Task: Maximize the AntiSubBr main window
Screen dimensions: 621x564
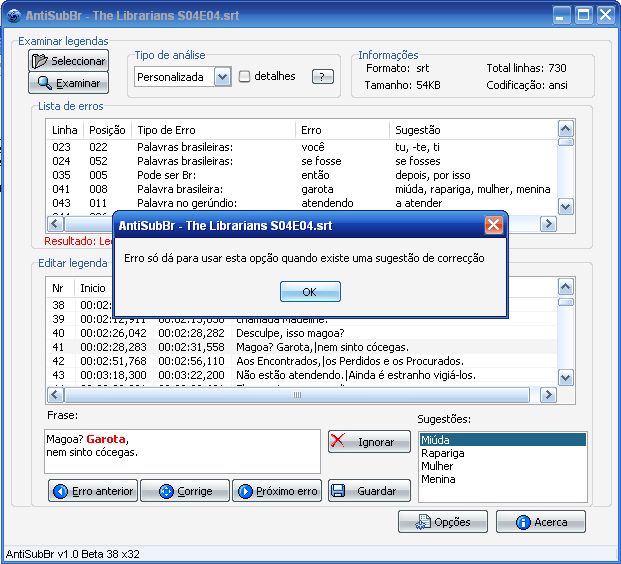Action: pos(584,15)
